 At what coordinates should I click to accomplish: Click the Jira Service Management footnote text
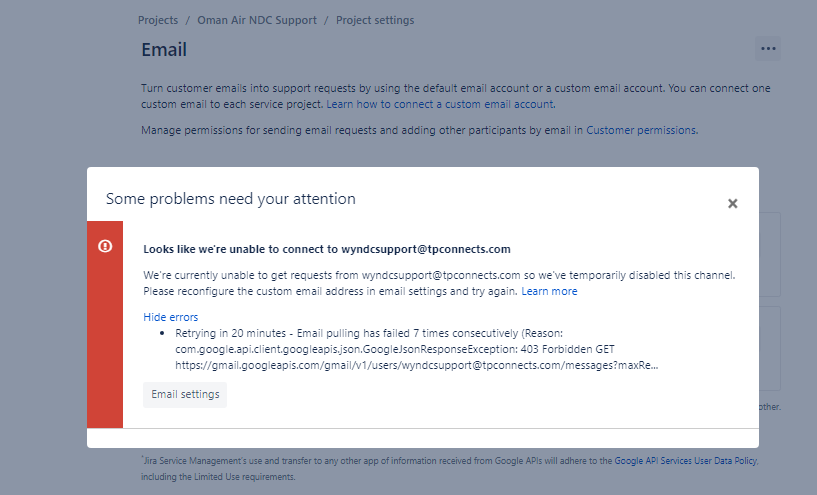(449, 468)
